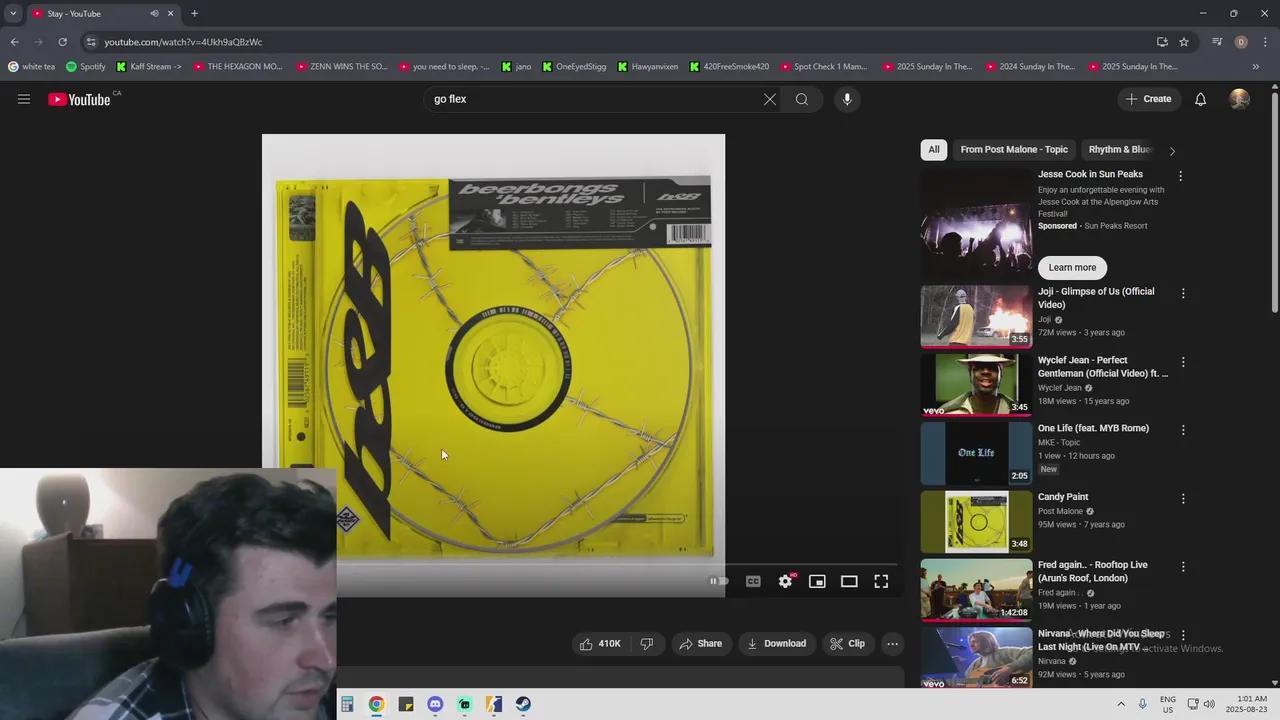This screenshot has height=720, width=1280.
Task: Toggle the autoplay switch
Action: coord(719,581)
